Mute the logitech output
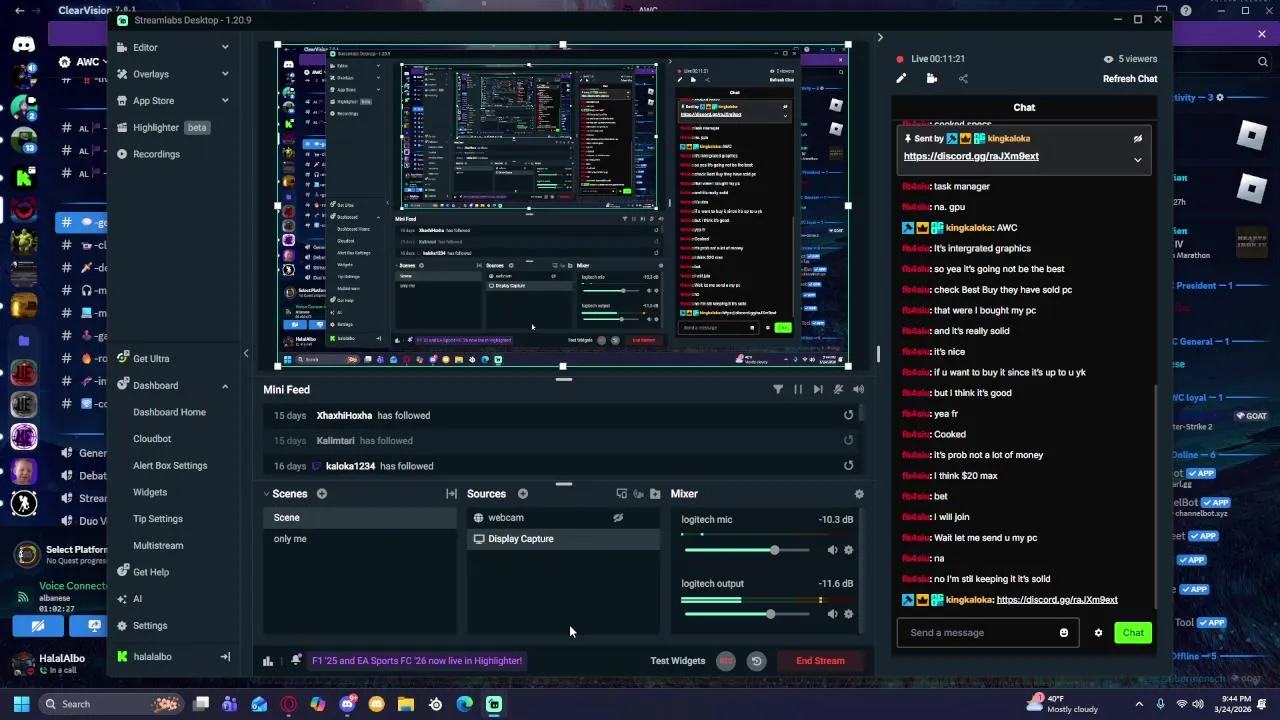The width and height of the screenshot is (1280, 720). [832, 614]
